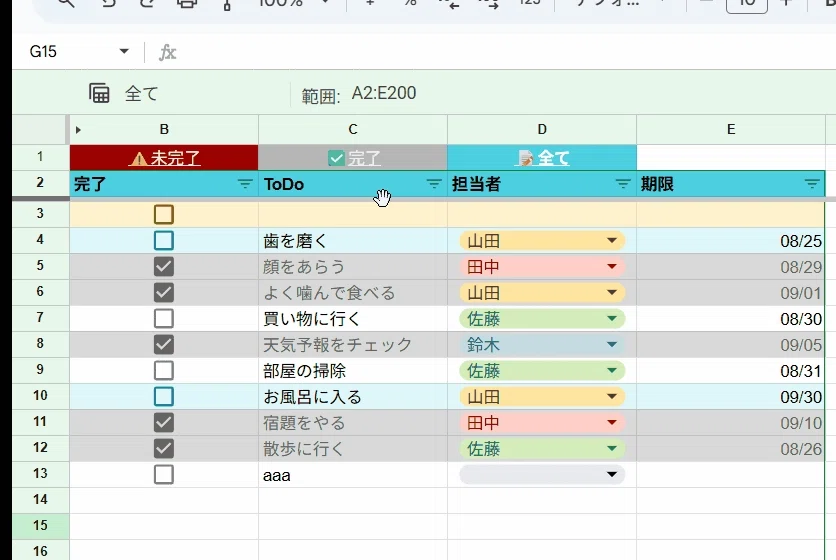Open 山田 assignee dropdown for 歯を磨く
The image size is (836, 560).
[612, 241]
